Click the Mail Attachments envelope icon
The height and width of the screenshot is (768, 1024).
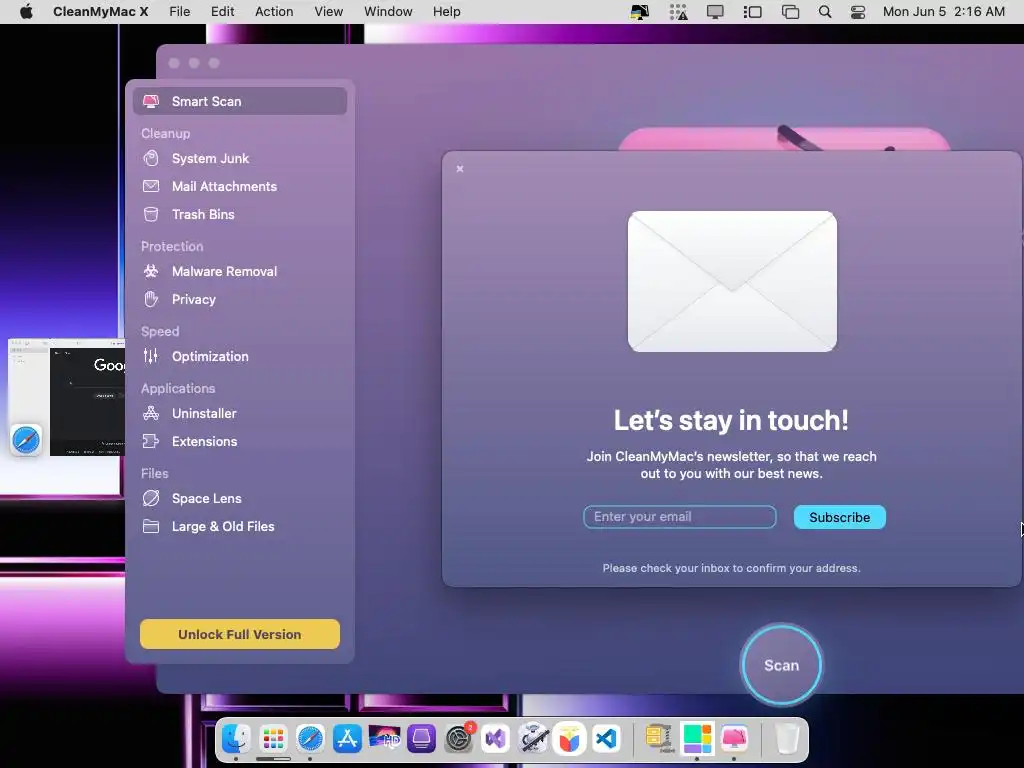click(151, 186)
